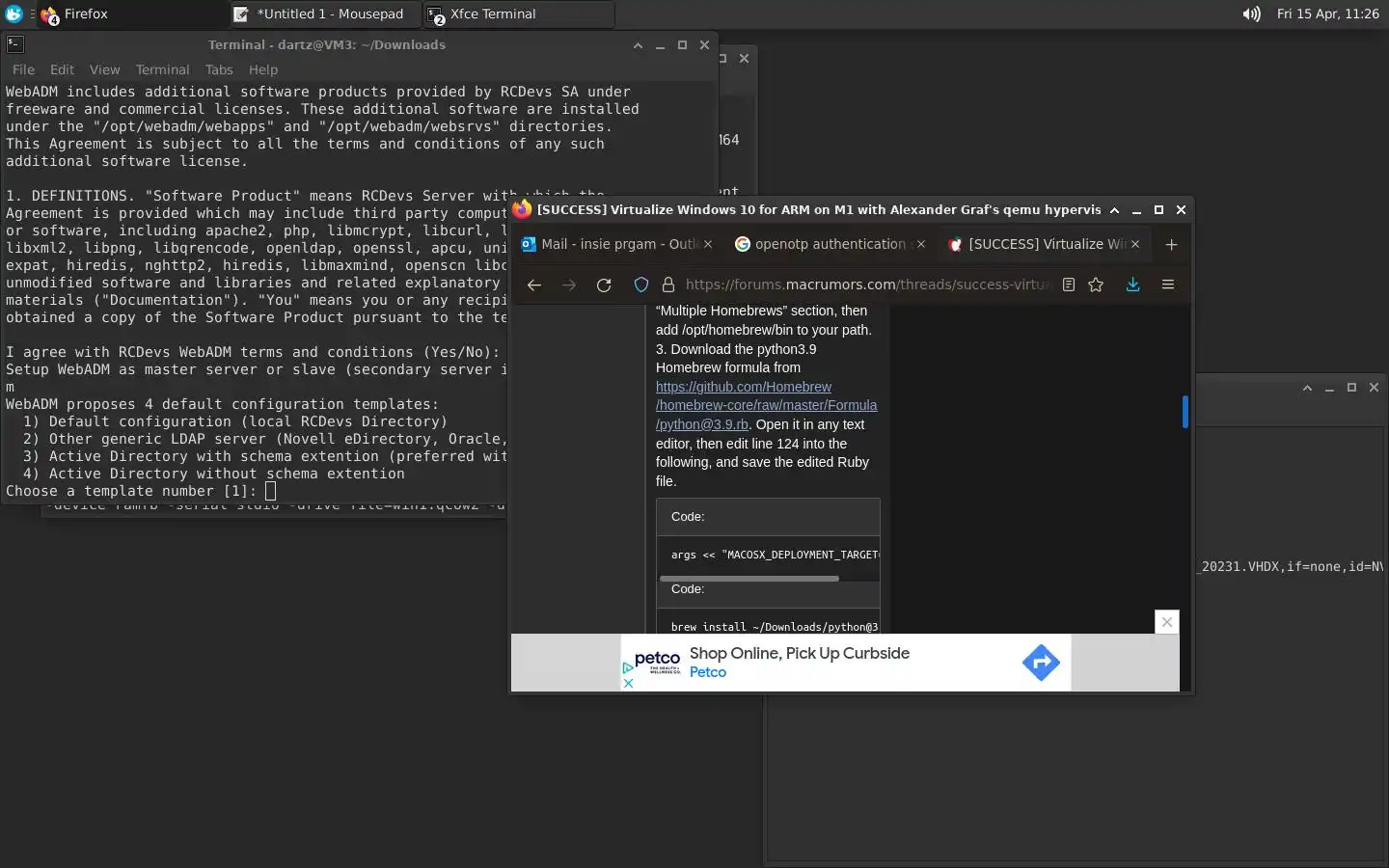Close the Firefox window
This screenshot has width=1389, height=868.
coord(1181,209)
